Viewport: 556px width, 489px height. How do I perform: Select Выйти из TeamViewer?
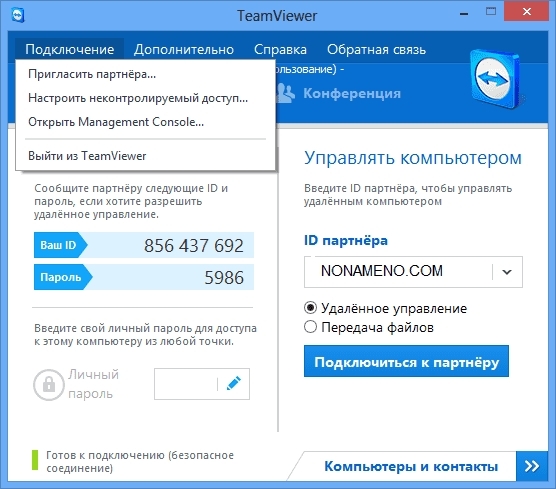click(145, 156)
